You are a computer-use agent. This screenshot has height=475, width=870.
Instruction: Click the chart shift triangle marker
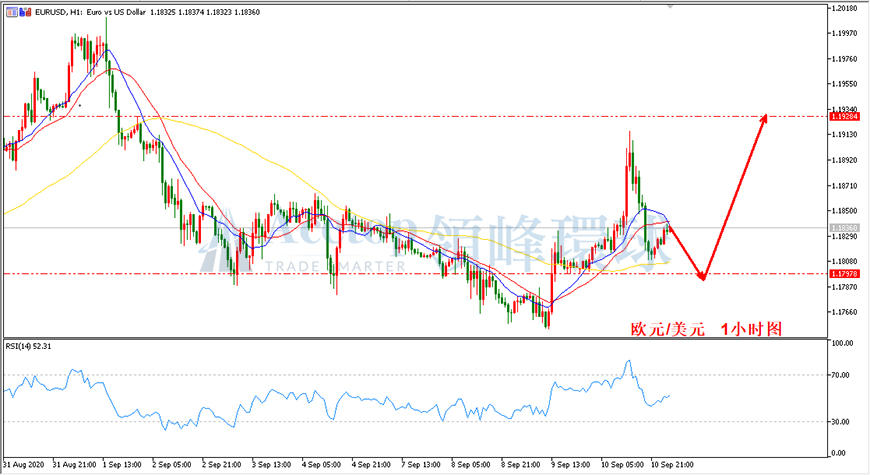point(671,6)
